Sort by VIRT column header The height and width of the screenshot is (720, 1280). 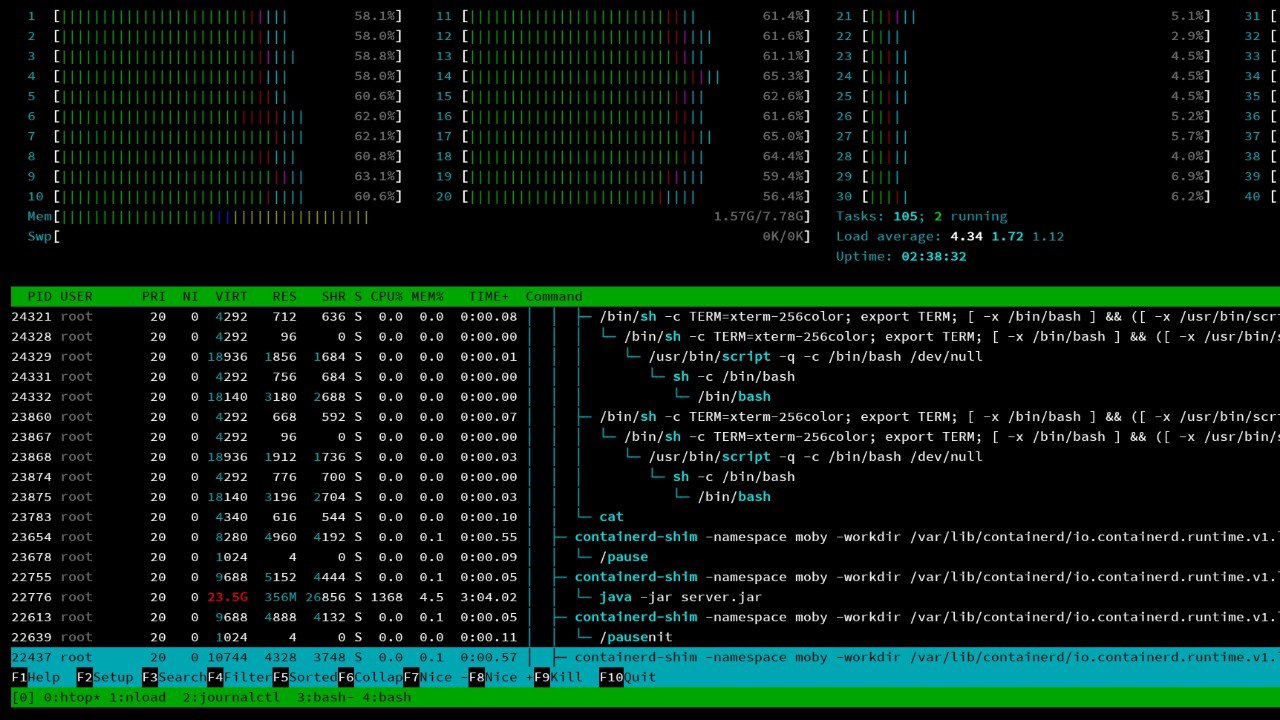(231, 297)
